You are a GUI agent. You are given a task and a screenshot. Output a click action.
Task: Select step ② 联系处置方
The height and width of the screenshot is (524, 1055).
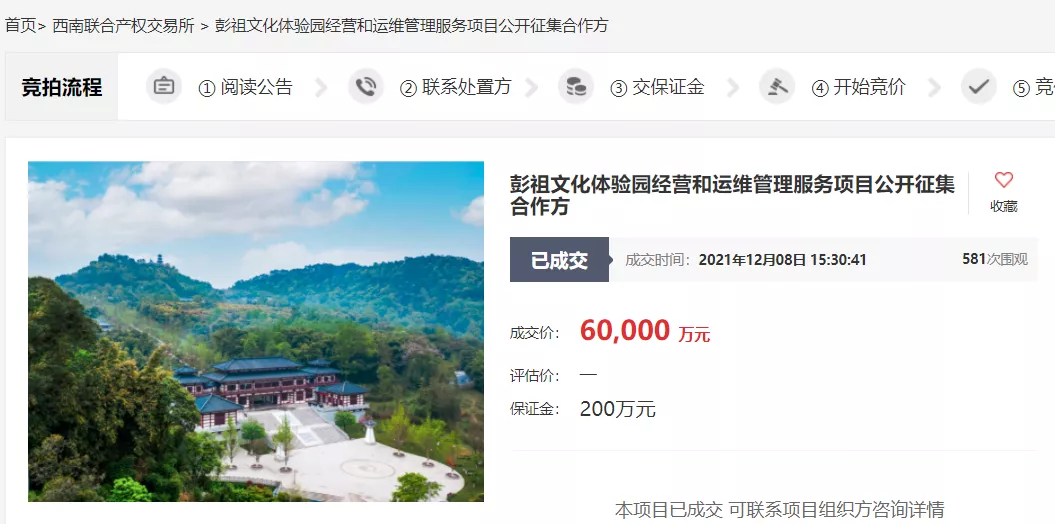pyautogui.click(x=456, y=87)
